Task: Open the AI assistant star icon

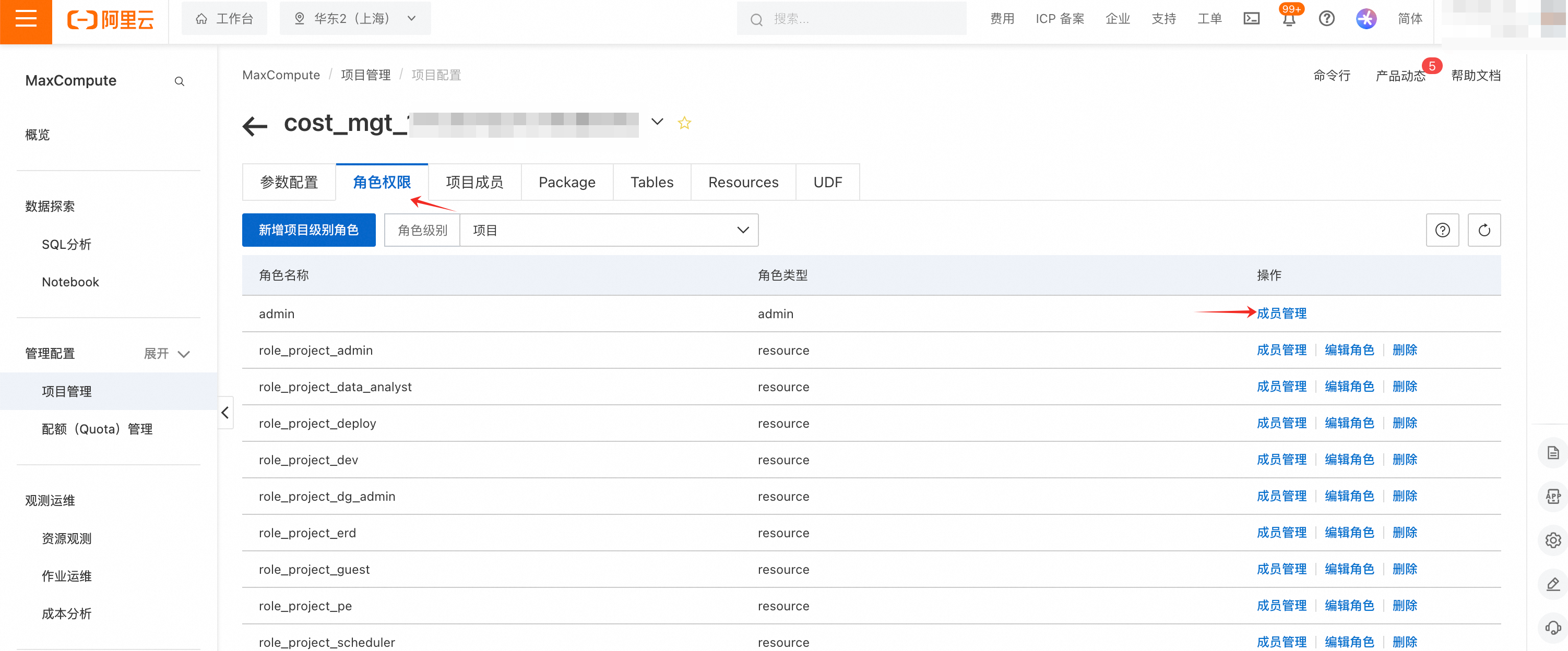Action: coord(1366,19)
